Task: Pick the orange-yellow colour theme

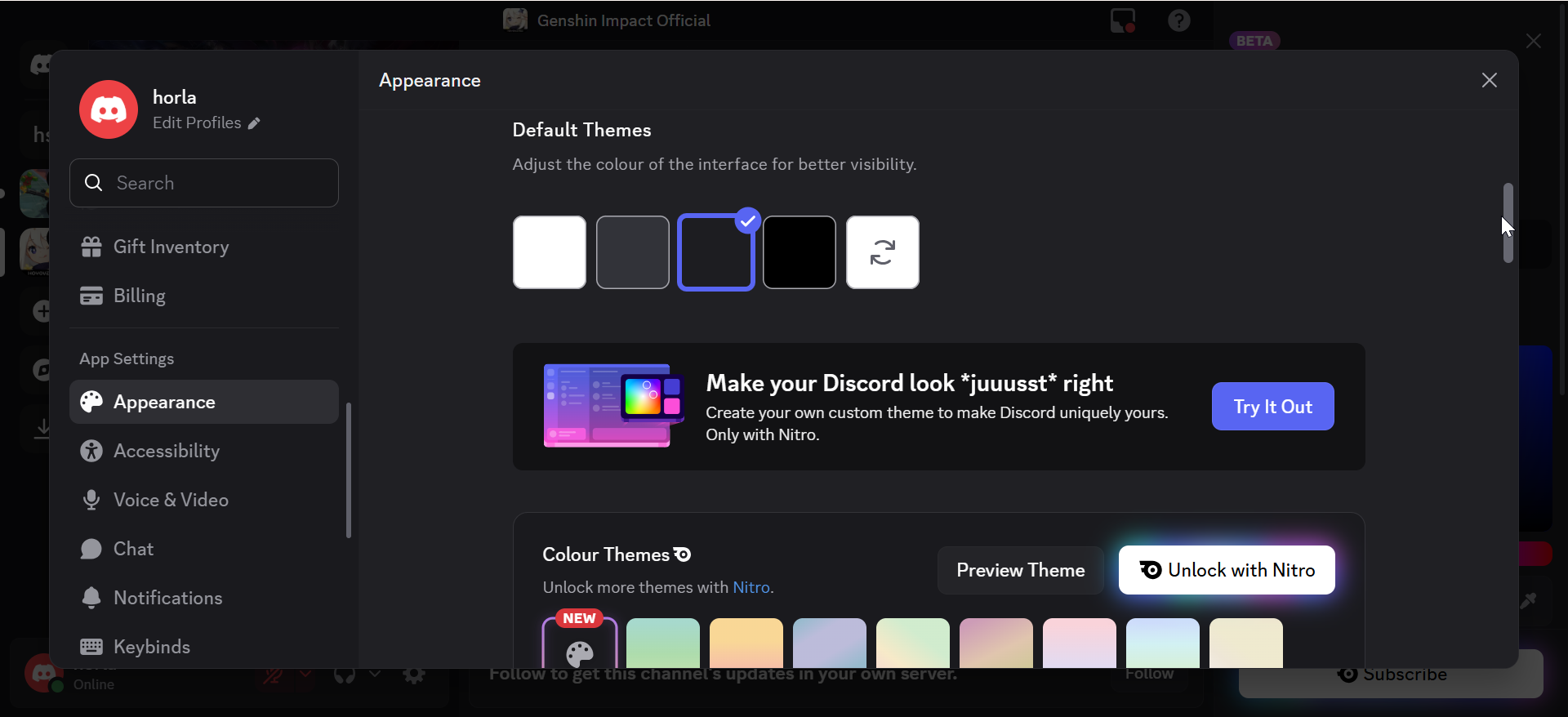Action: click(746, 644)
